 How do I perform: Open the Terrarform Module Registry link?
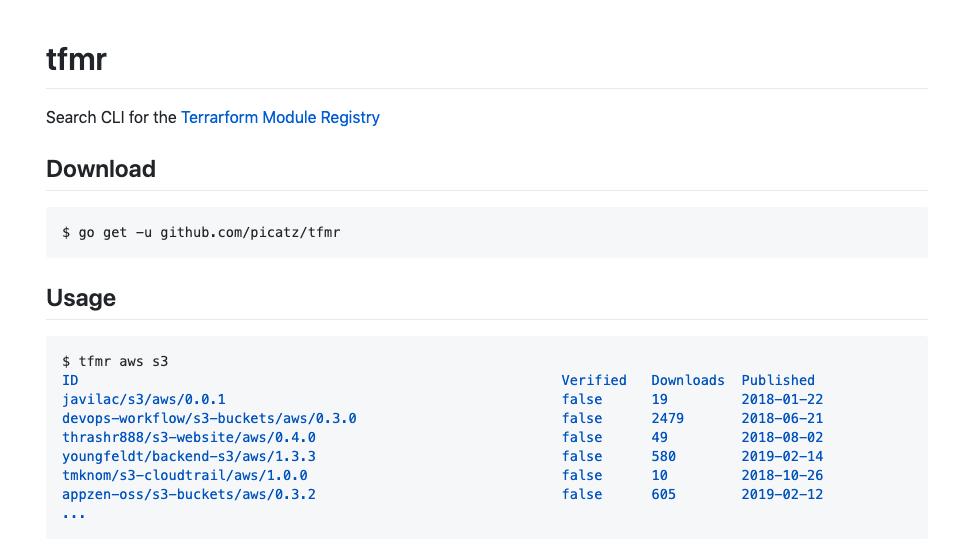tap(280, 117)
